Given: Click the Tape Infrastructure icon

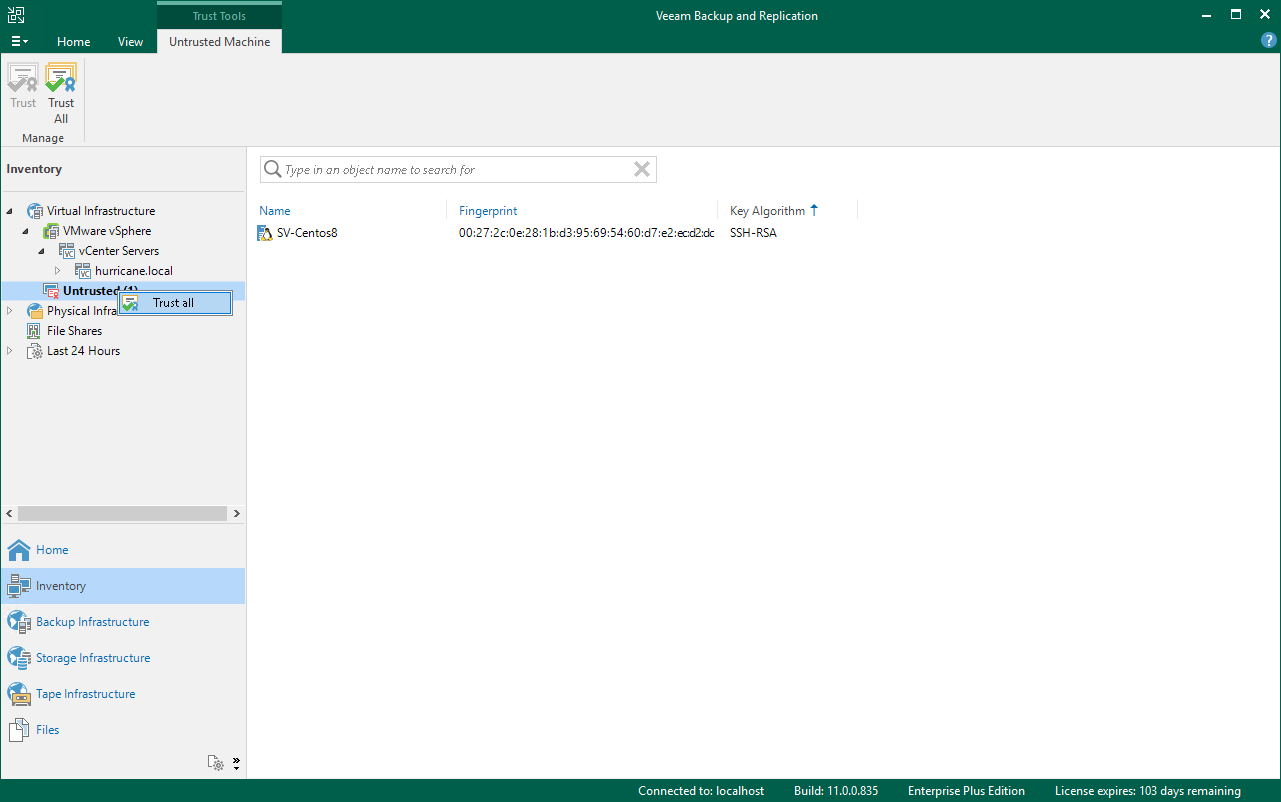Looking at the screenshot, I should click(x=19, y=694).
